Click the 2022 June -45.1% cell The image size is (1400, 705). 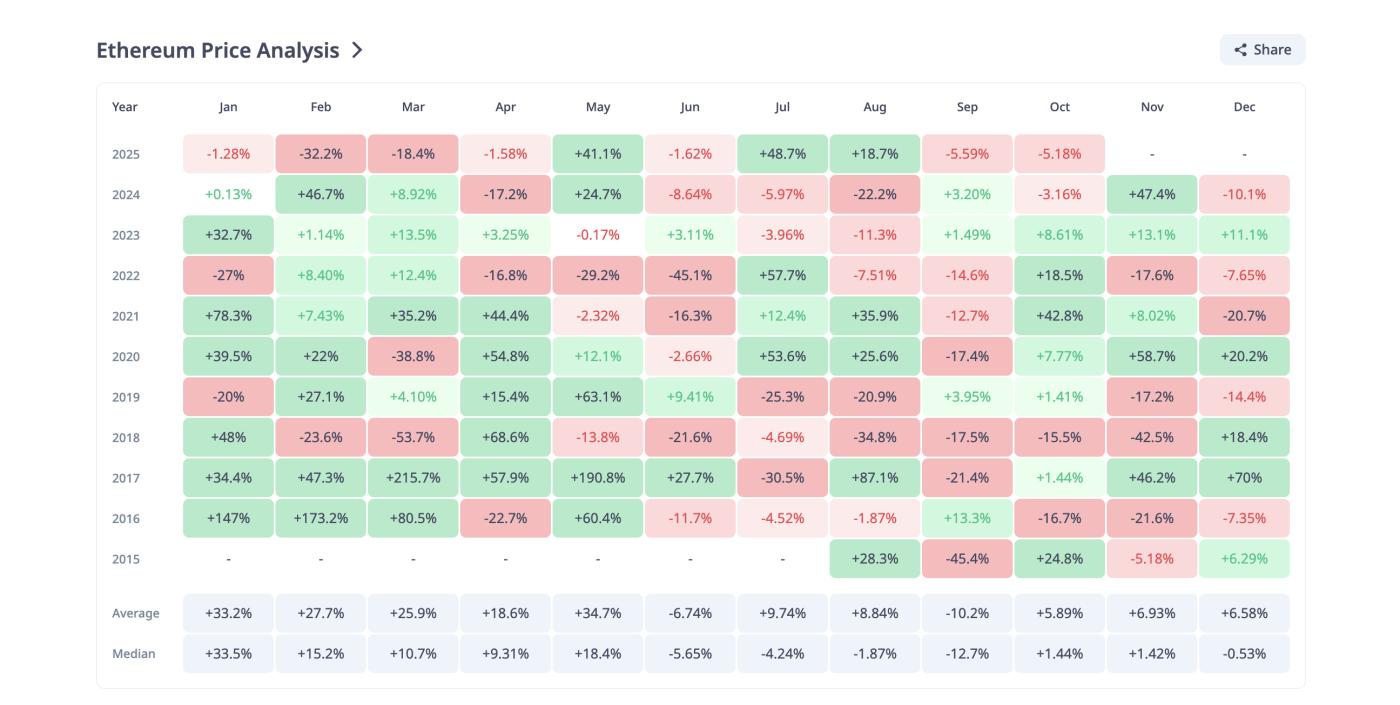(x=690, y=275)
